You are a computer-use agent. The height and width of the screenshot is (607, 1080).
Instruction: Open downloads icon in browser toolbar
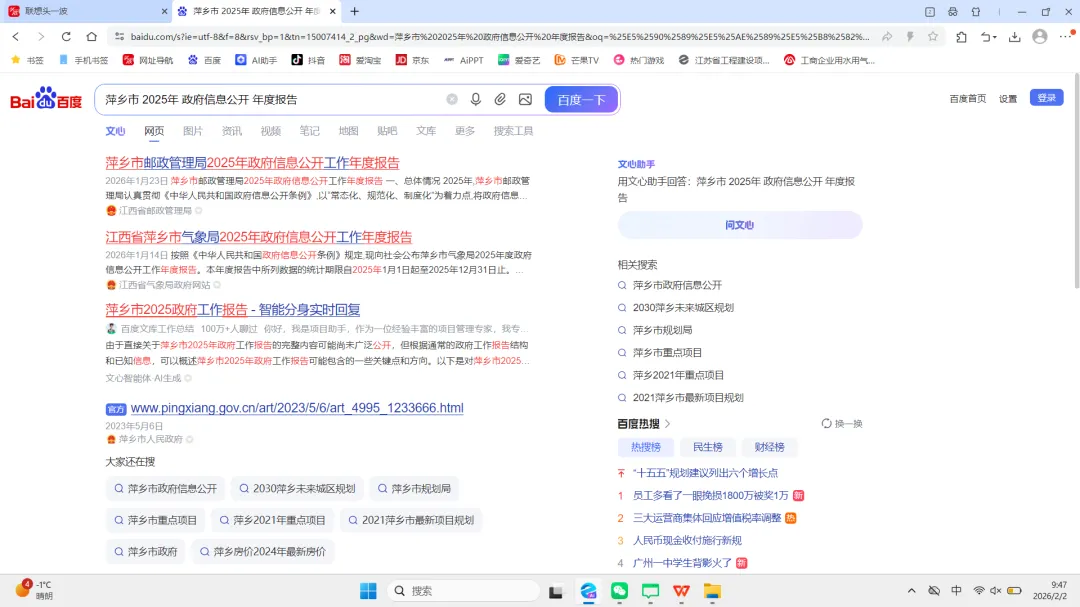click(x=1015, y=37)
